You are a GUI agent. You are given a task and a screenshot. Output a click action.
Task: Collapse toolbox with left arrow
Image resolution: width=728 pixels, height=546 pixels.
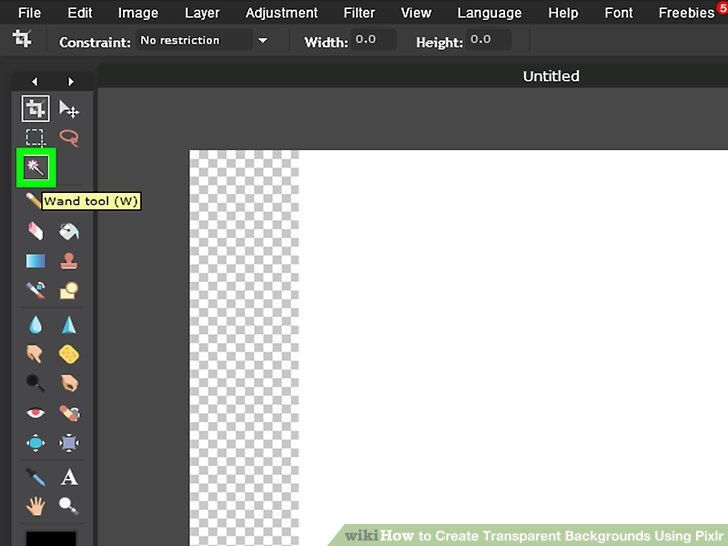[34, 82]
